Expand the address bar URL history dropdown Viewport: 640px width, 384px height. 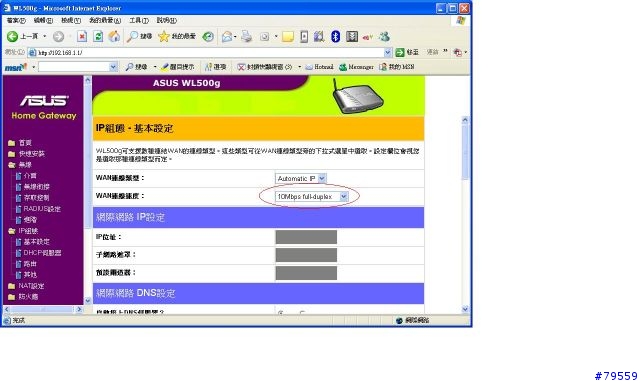(388, 52)
